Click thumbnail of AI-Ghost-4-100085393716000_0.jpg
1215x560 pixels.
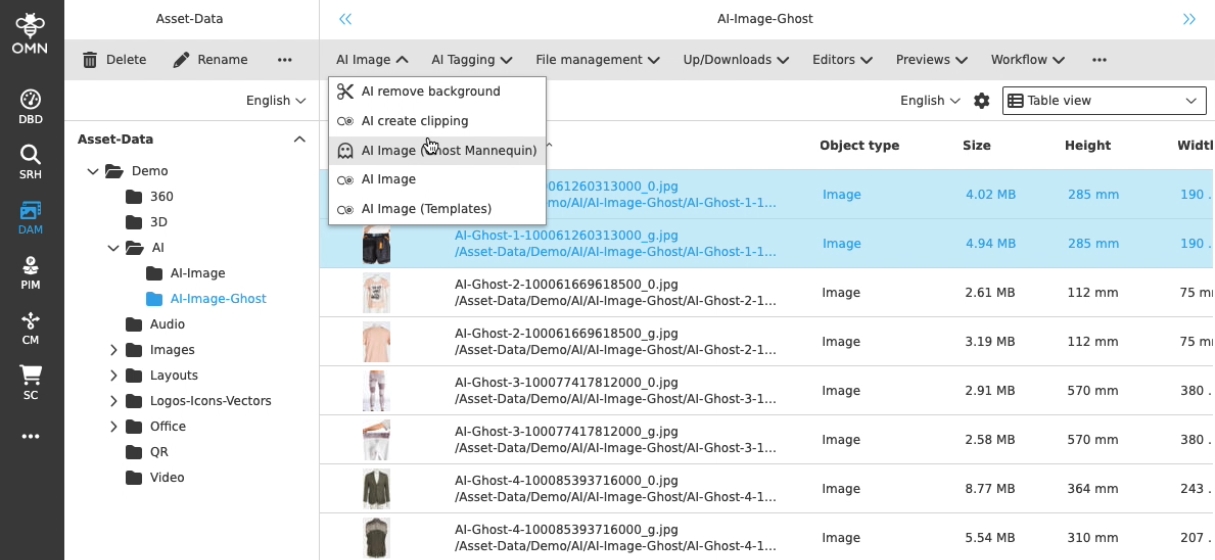click(x=376, y=489)
